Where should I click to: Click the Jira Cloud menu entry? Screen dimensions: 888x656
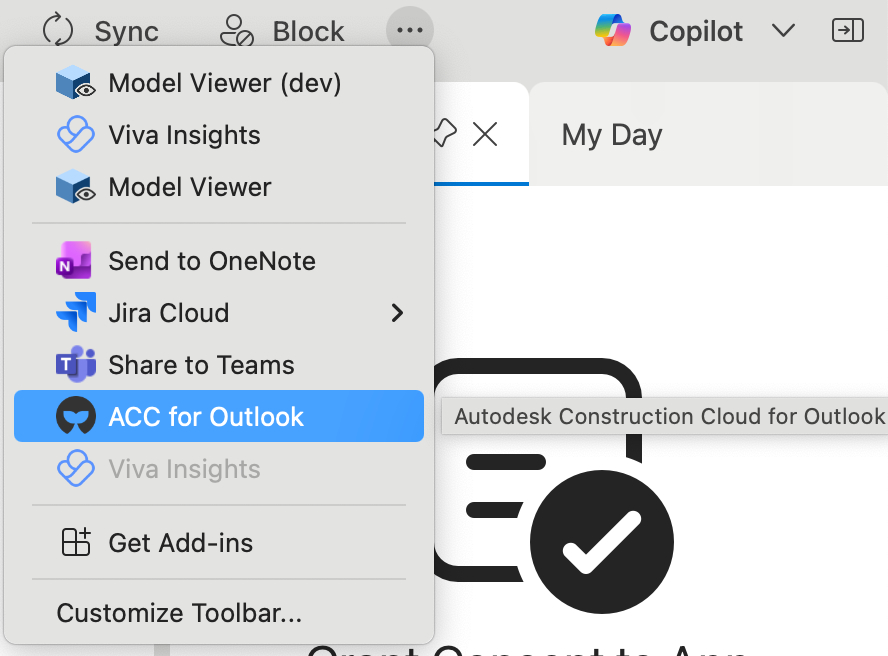click(169, 313)
